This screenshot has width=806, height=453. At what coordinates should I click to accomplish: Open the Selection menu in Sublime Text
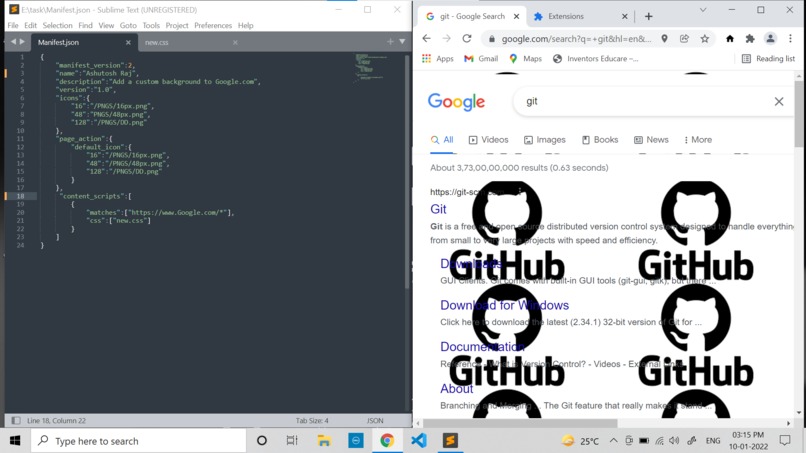57,25
